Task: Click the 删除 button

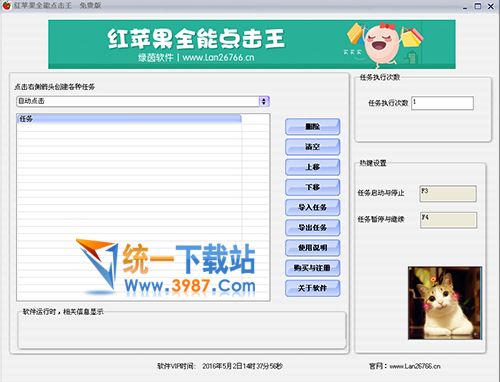Action: pyautogui.click(x=313, y=127)
